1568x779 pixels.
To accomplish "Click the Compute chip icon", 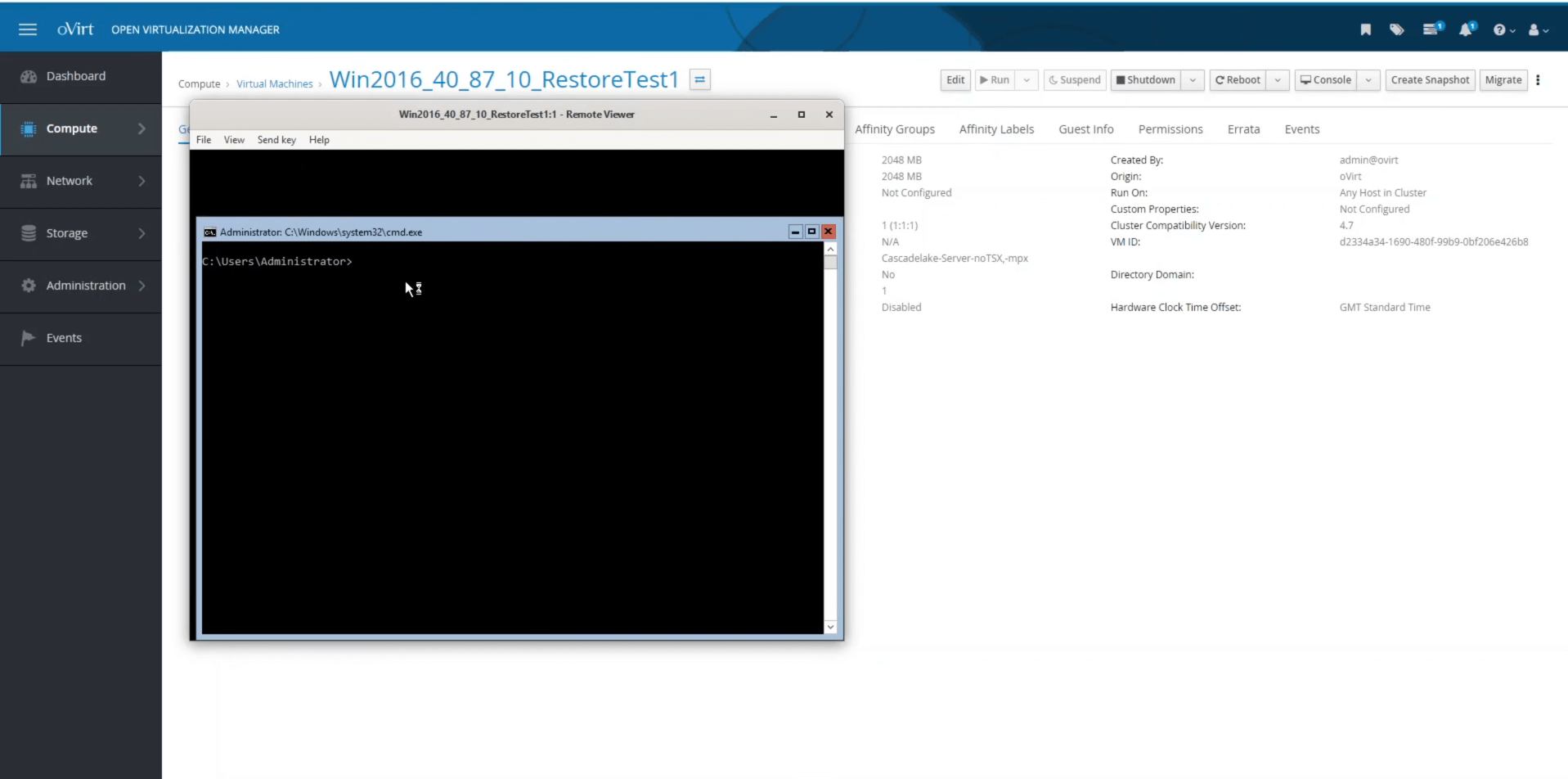I will tap(29, 128).
